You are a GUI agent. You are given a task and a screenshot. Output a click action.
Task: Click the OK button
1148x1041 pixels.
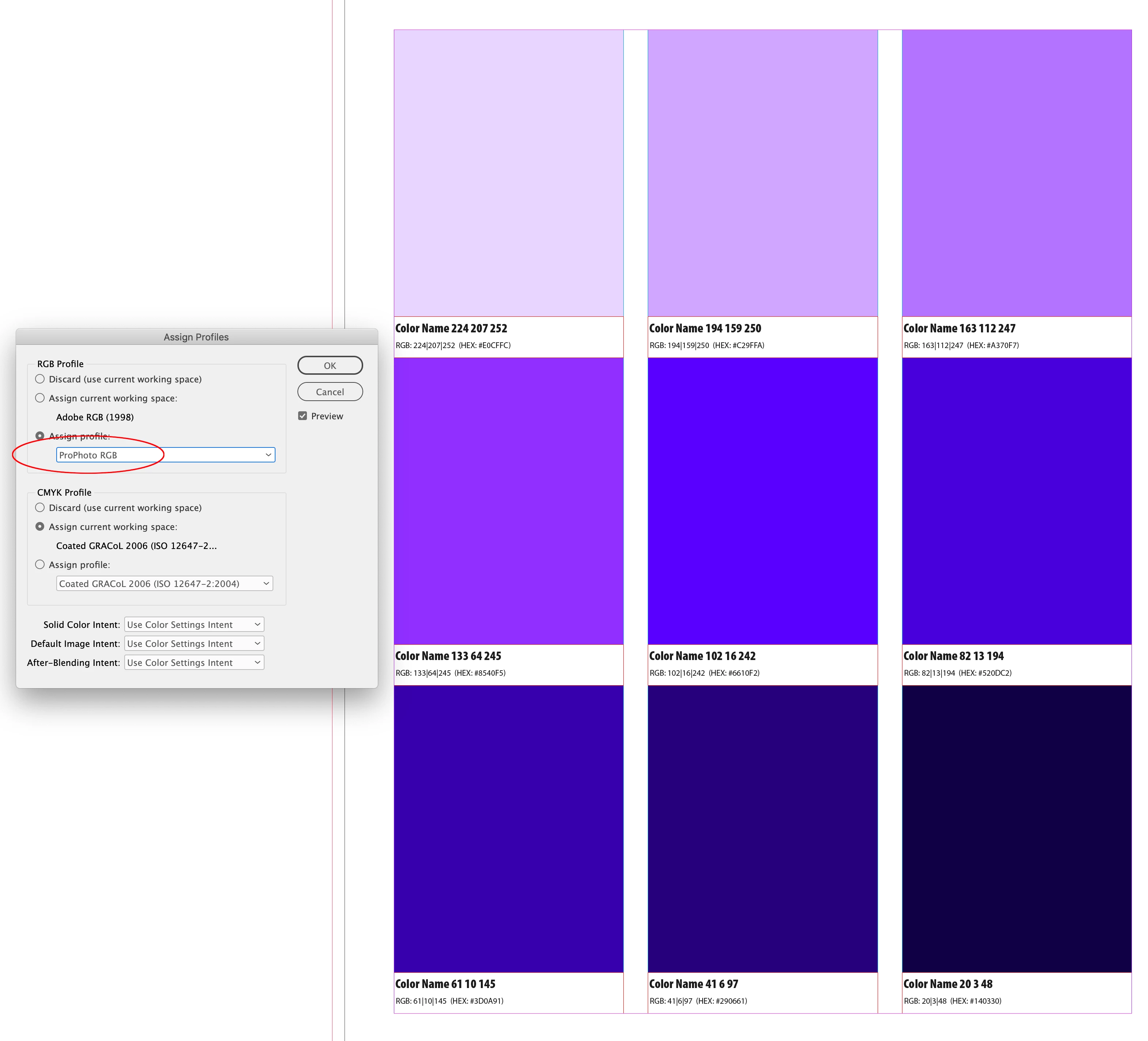(x=330, y=365)
